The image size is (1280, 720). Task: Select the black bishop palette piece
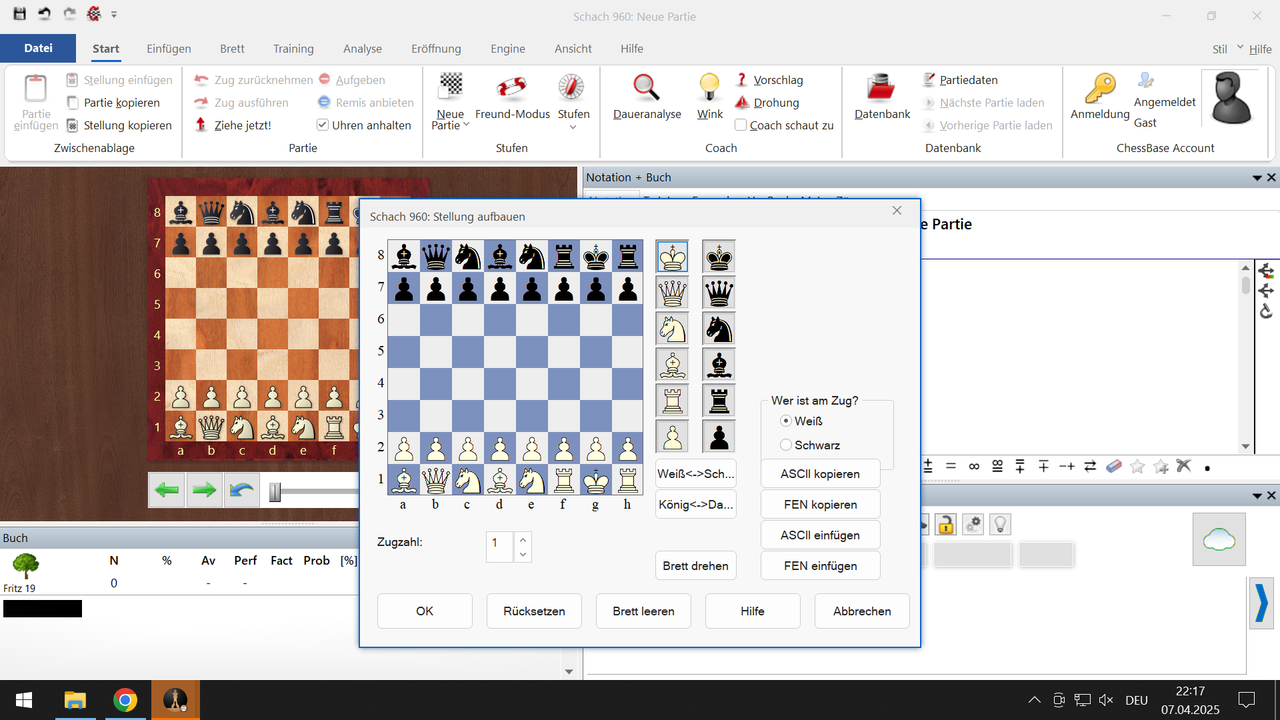[x=719, y=365]
